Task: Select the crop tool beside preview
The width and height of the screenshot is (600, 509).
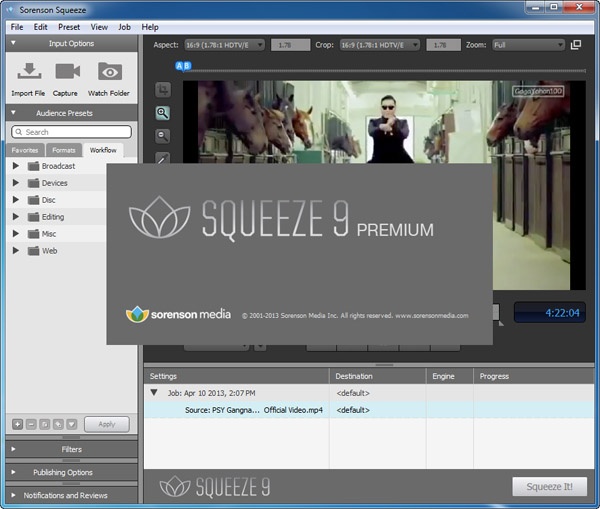Action: coord(163,90)
